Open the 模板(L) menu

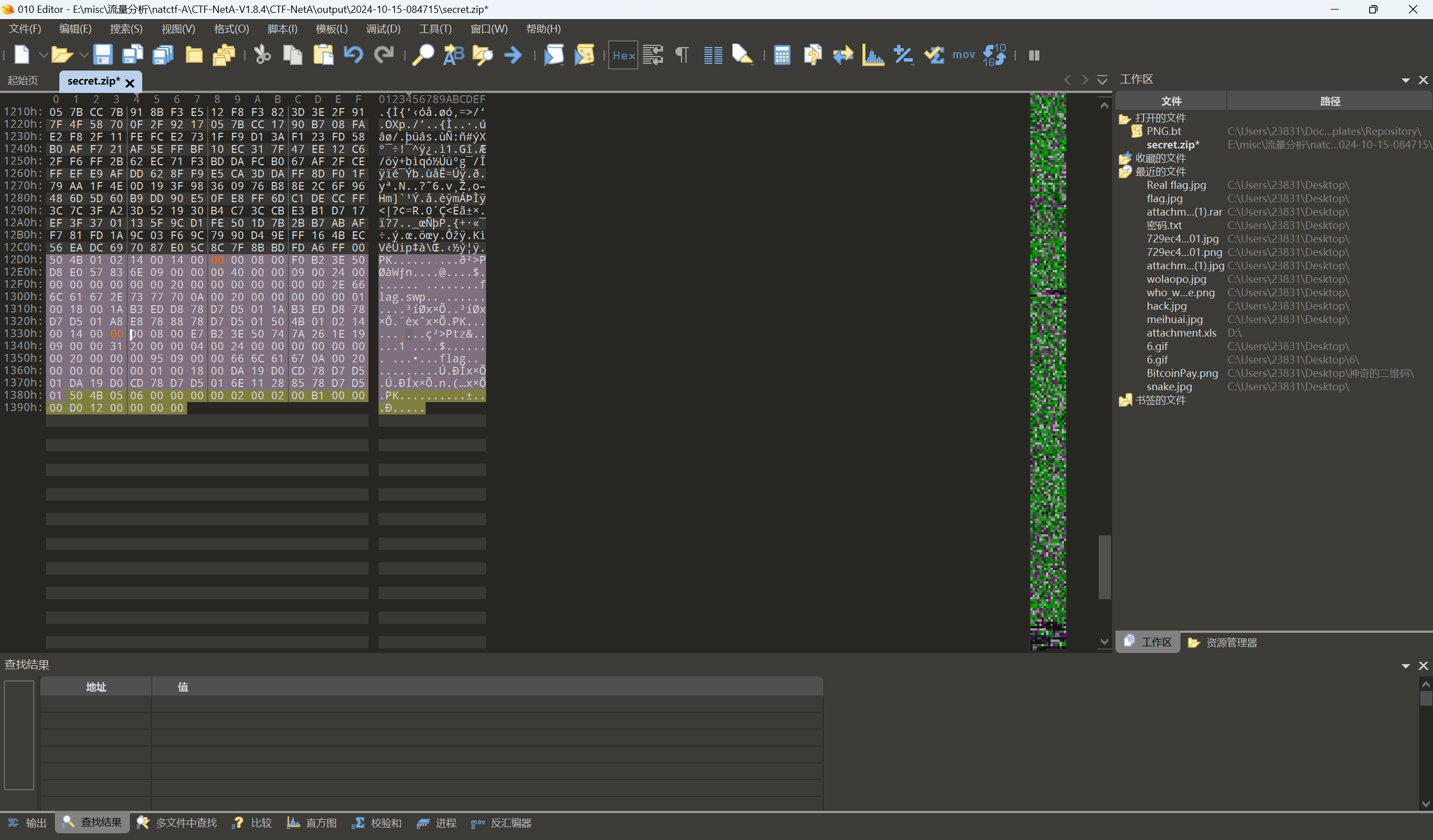pyautogui.click(x=332, y=29)
